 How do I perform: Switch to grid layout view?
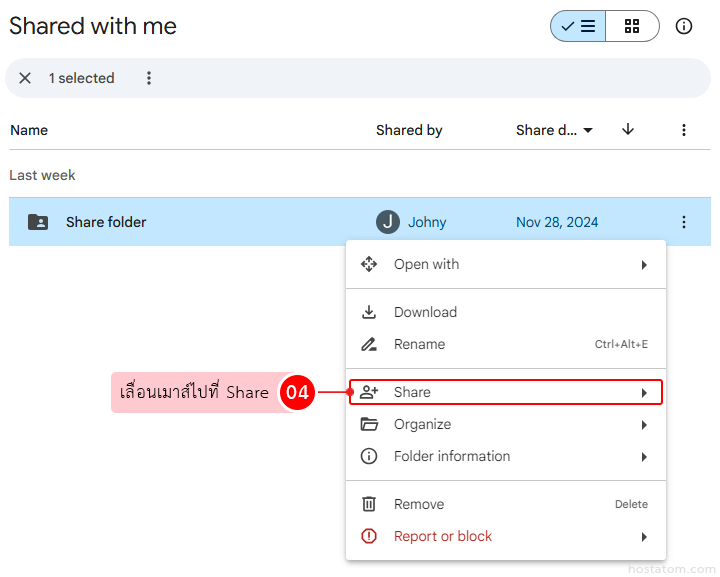point(632,27)
